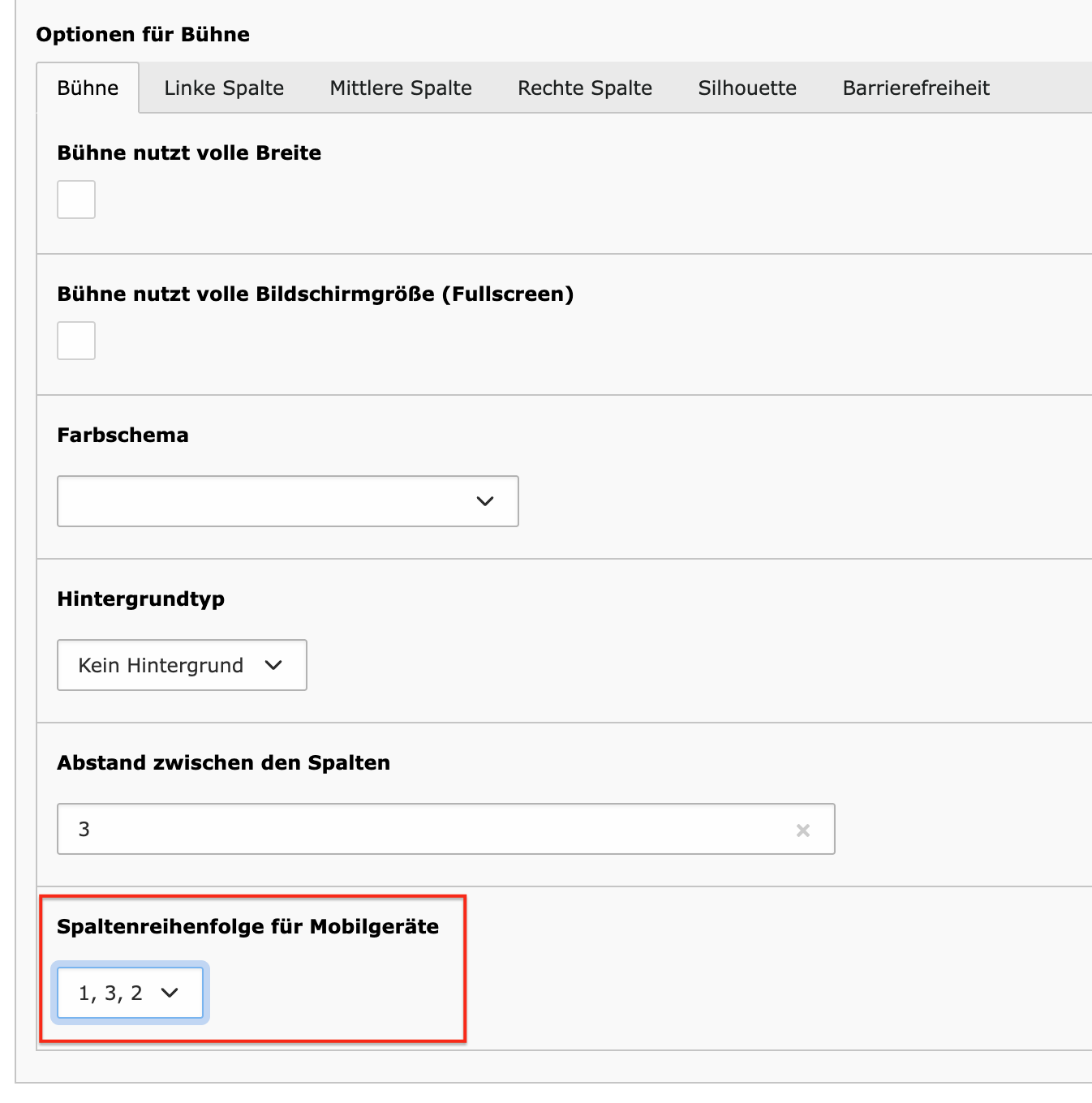Select the Bühne tab
The width and height of the screenshot is (1092, 1103).
pyautogui.click(x=88, y=88)
